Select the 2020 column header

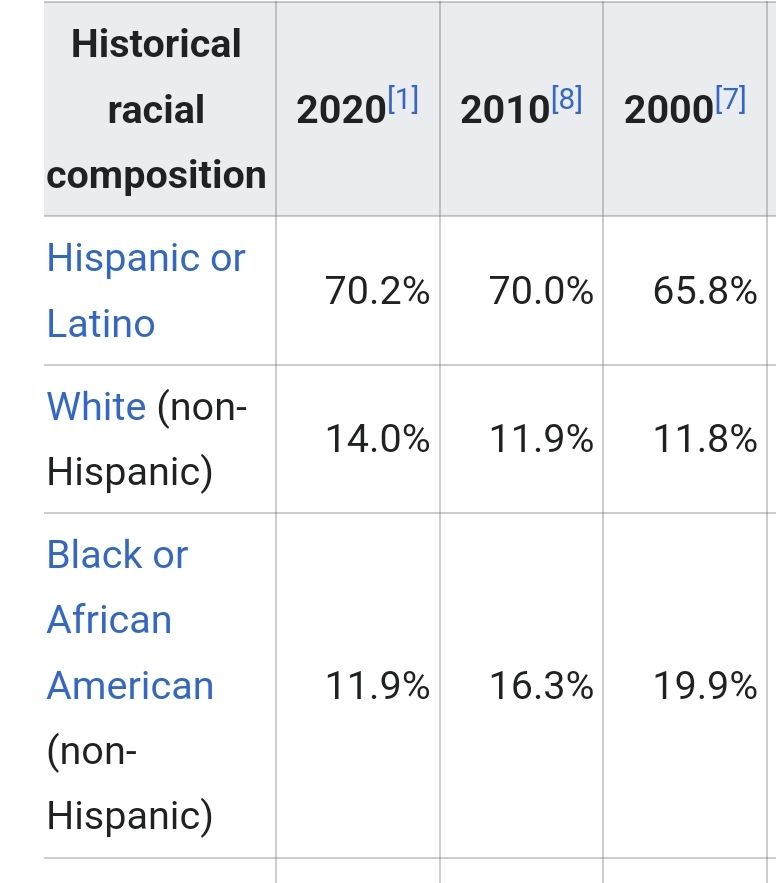pos(341,110)
